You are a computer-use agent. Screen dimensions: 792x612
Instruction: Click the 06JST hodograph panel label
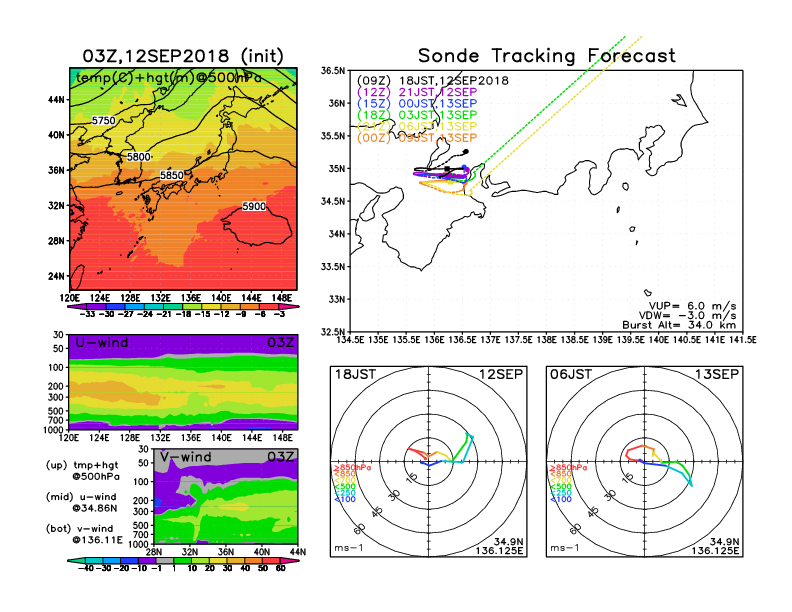570,373
